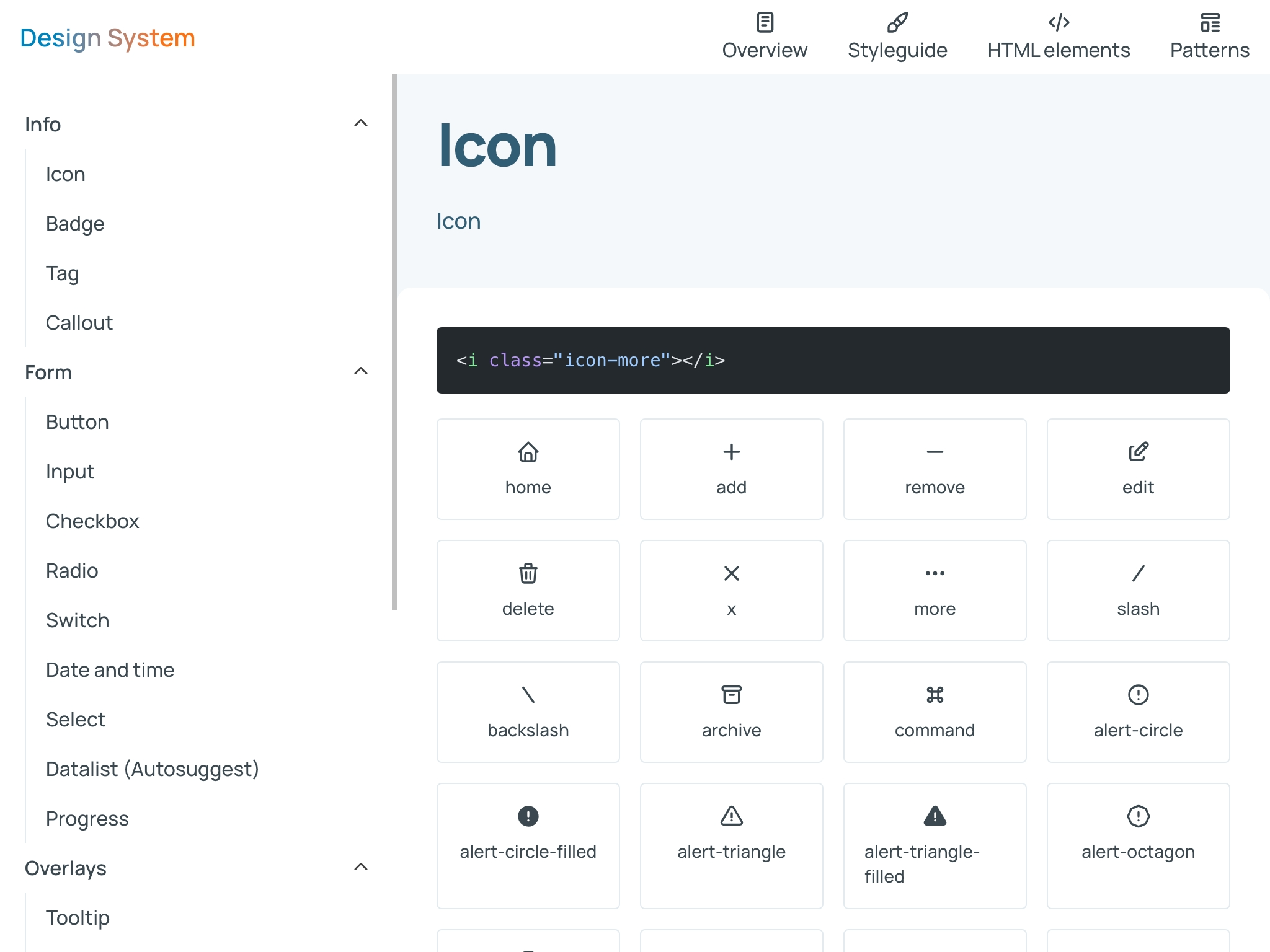Screen dimensions: 1270x952
Task: Open the Styleguide nav item
Action: point(897,36)
